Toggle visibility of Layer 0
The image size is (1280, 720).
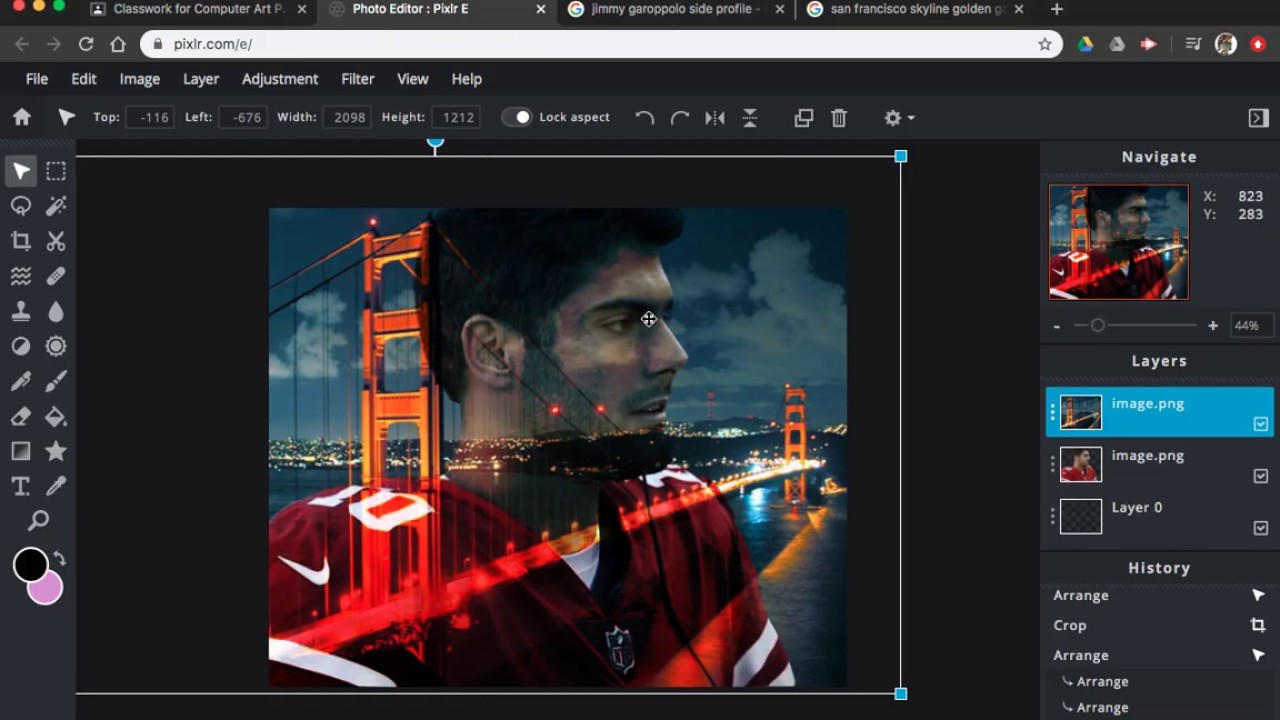(1260, 528)
